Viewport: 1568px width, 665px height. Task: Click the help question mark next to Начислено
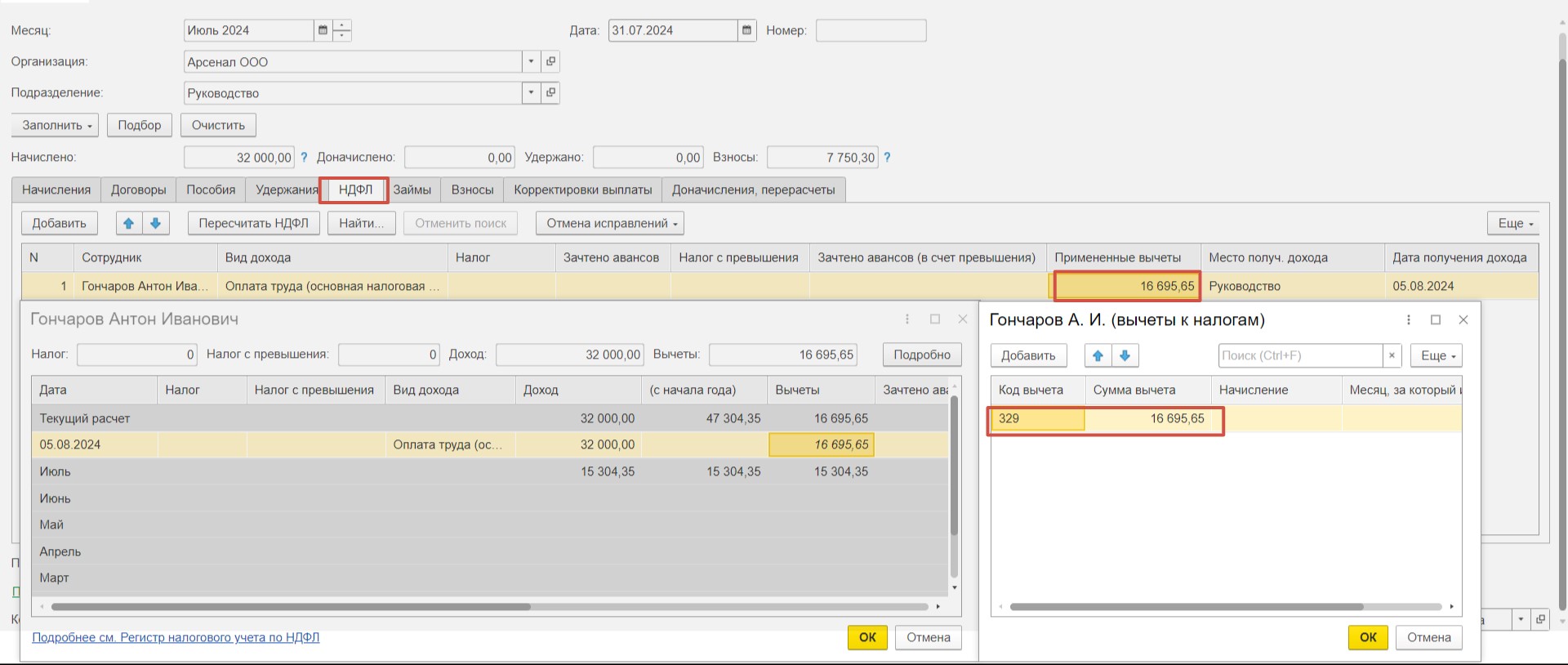(304, 158)
